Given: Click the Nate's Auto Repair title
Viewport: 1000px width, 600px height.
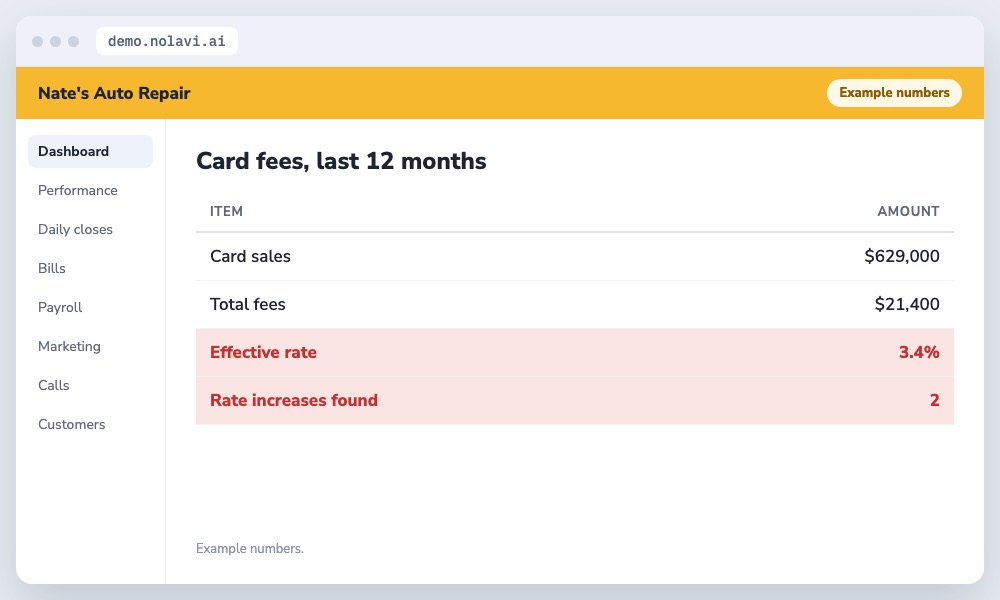Looking at the screenshot, I should [x=114, y=93].
